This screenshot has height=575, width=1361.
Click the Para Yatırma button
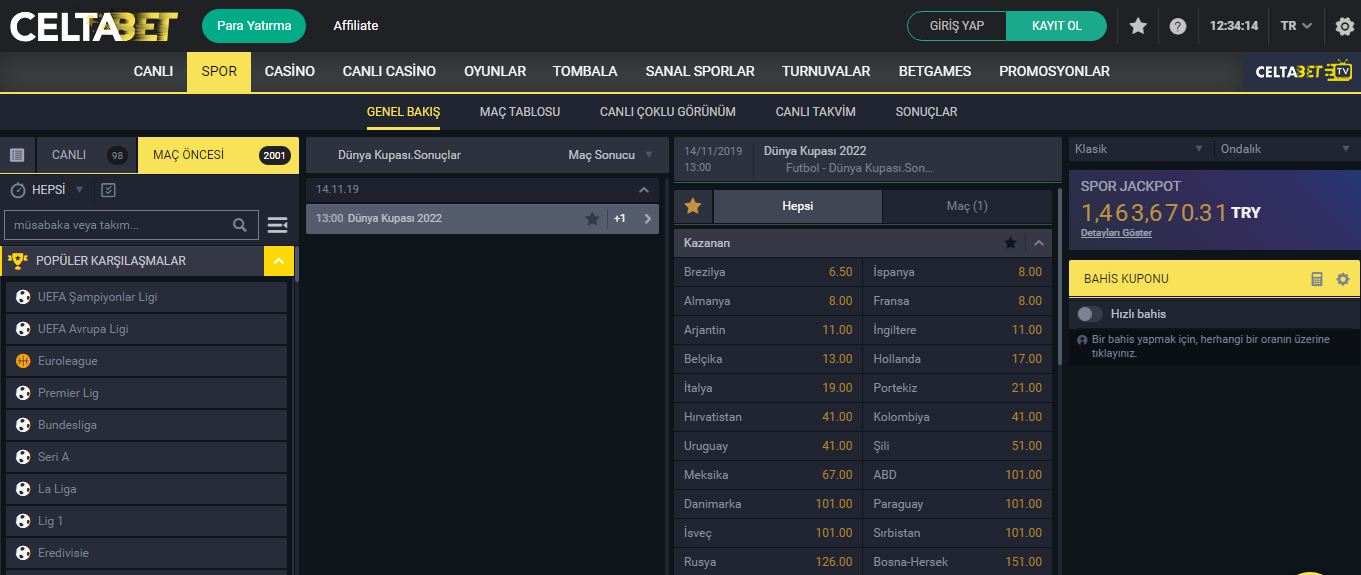click(254, 26)
